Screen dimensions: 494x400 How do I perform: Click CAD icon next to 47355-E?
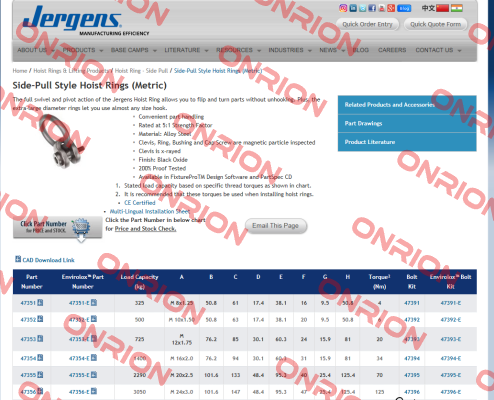tap(94, 375)
